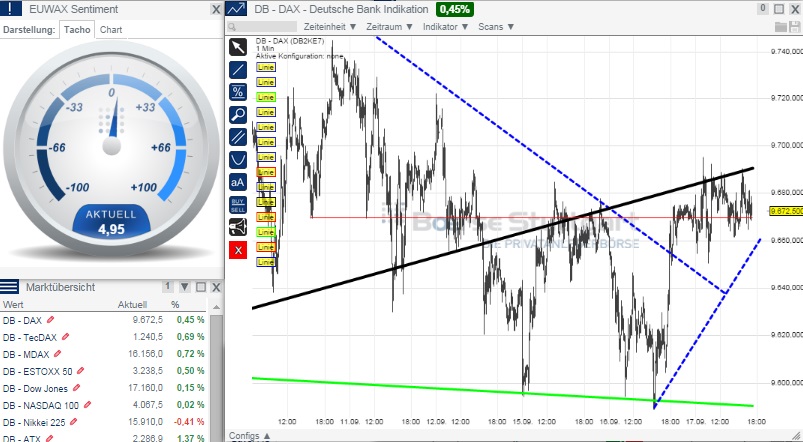Click the pencil icon next to DB - TecDAX
This screenshot has width=803, height=442.
pyautogui.click(x=65, y=336)
